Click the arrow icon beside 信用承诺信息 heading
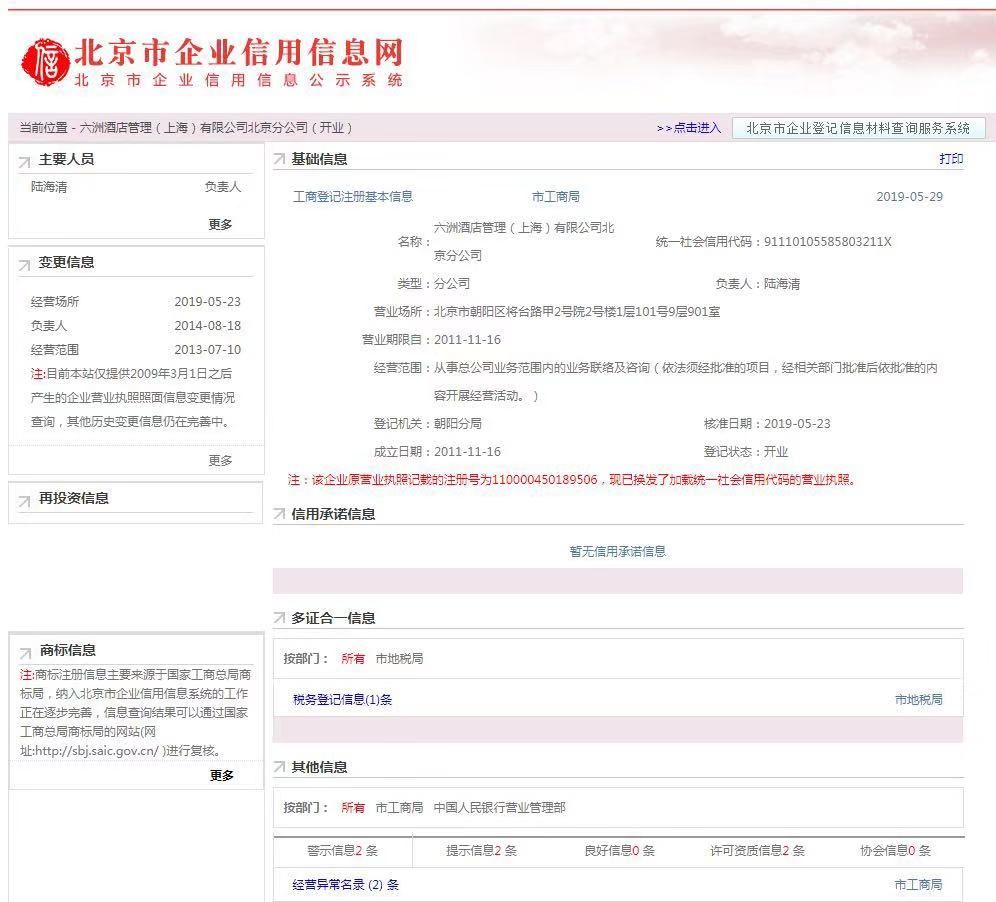Viewport: 996px width, 902px height. click(x=279, y=514)
